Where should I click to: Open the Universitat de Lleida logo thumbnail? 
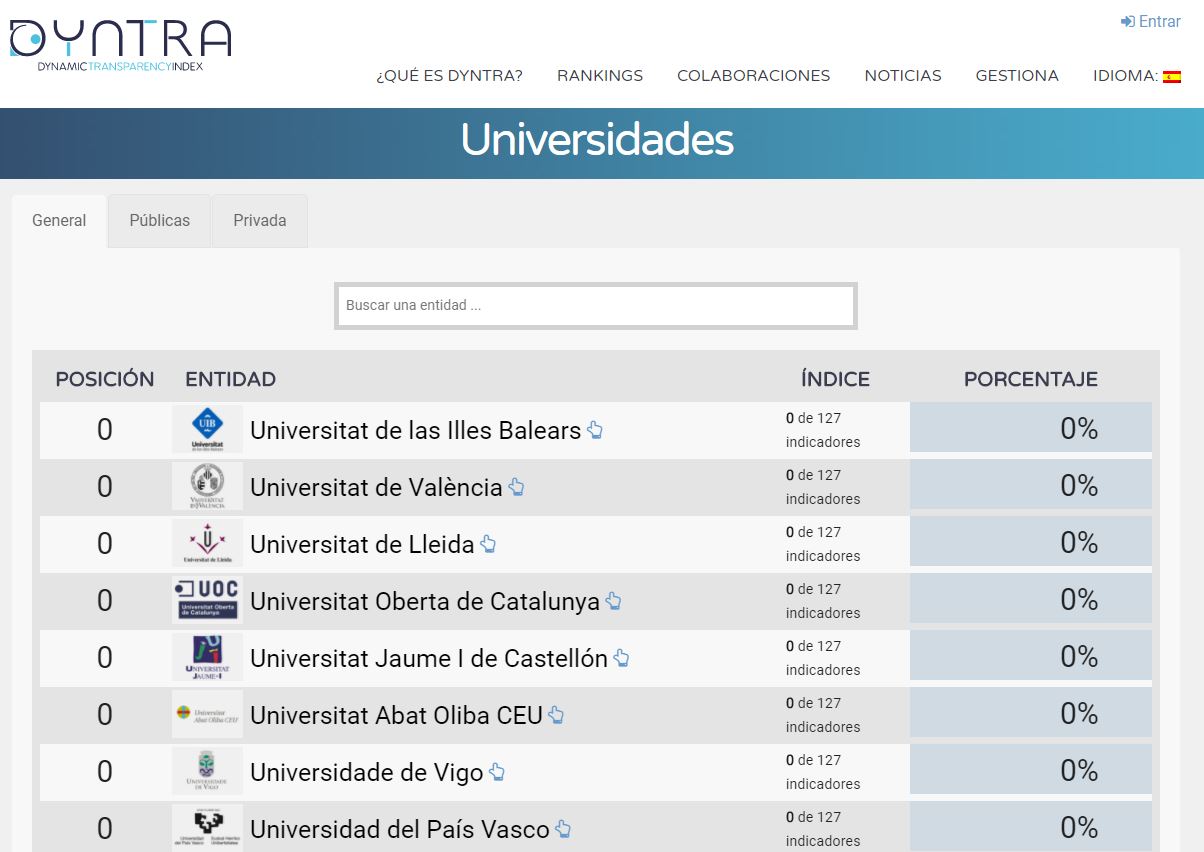(207, 544)
